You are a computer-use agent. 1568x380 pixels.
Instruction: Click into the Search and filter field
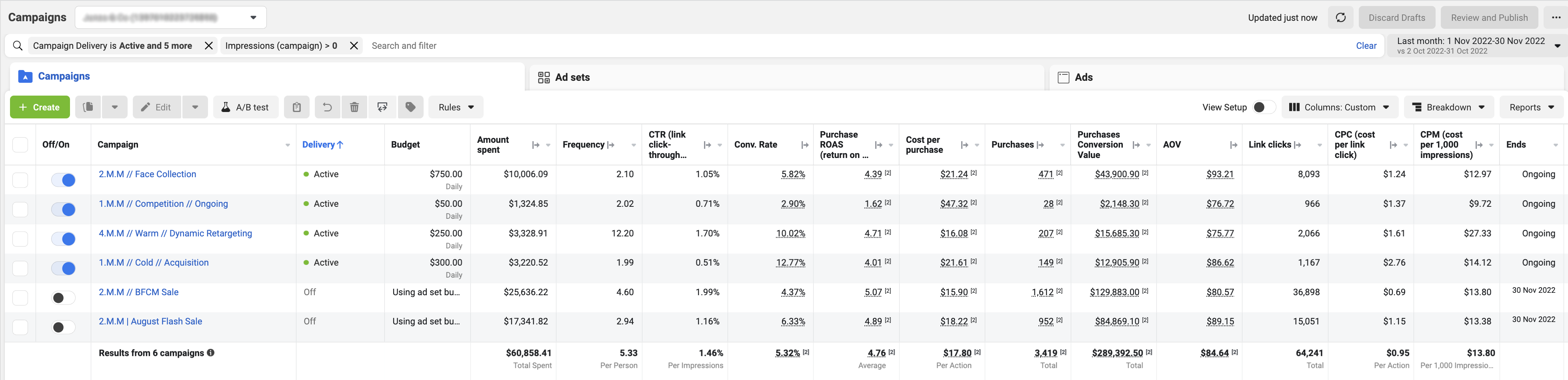pyautogui.click(x=852, y=46)
